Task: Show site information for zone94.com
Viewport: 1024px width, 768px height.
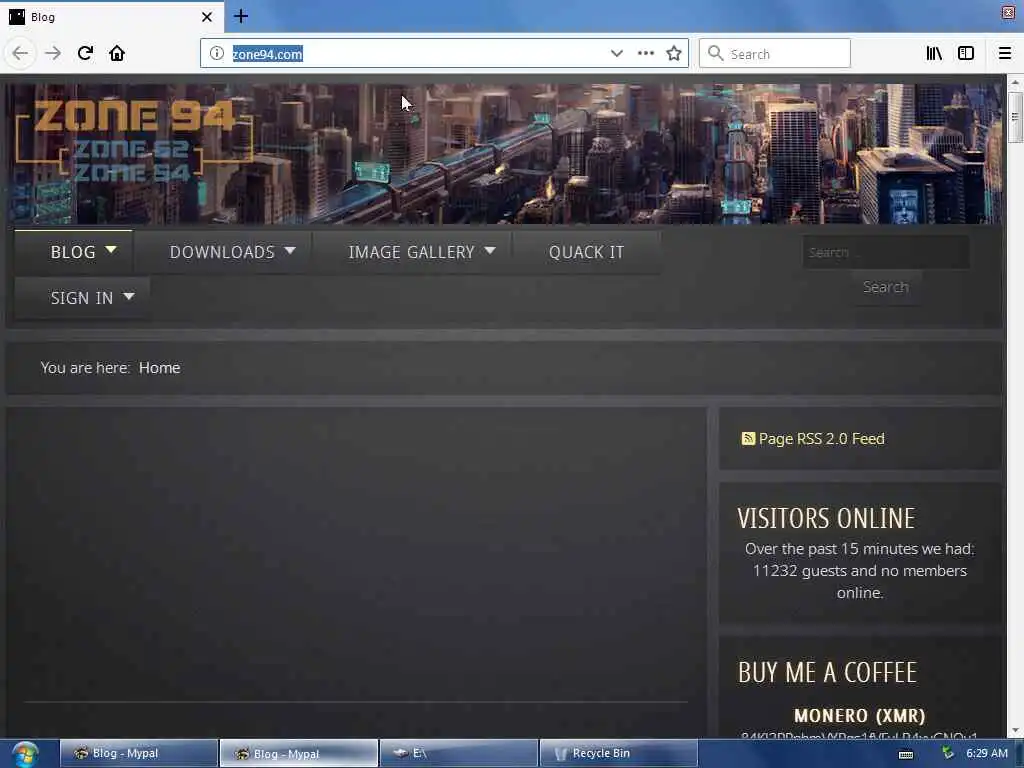Action: 217,54
